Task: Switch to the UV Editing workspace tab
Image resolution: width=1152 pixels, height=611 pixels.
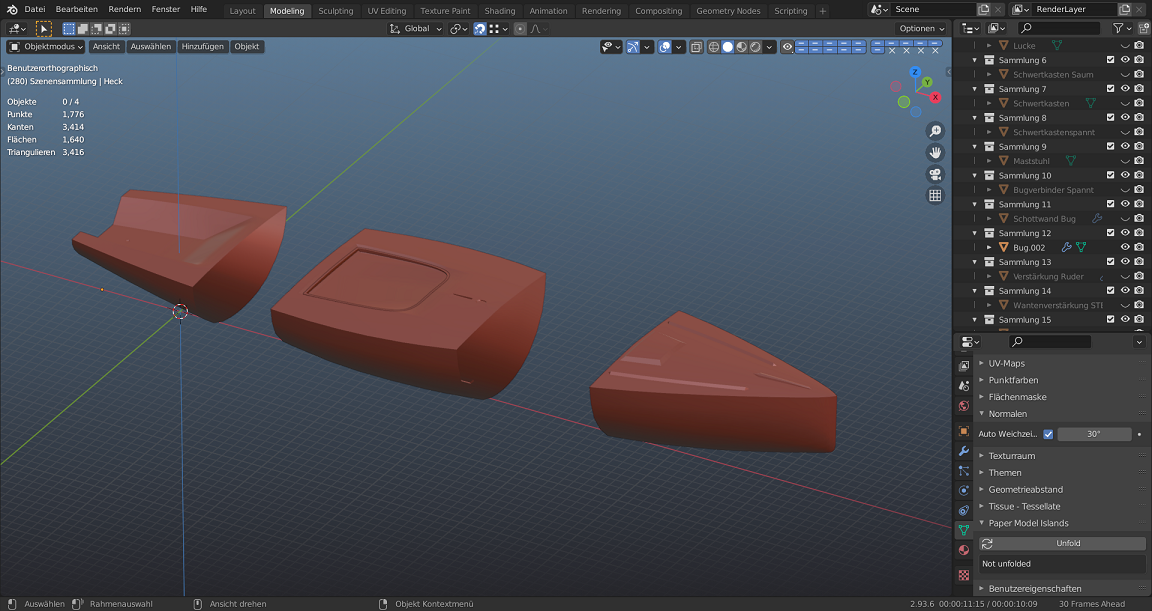Action: click(386, 11)
